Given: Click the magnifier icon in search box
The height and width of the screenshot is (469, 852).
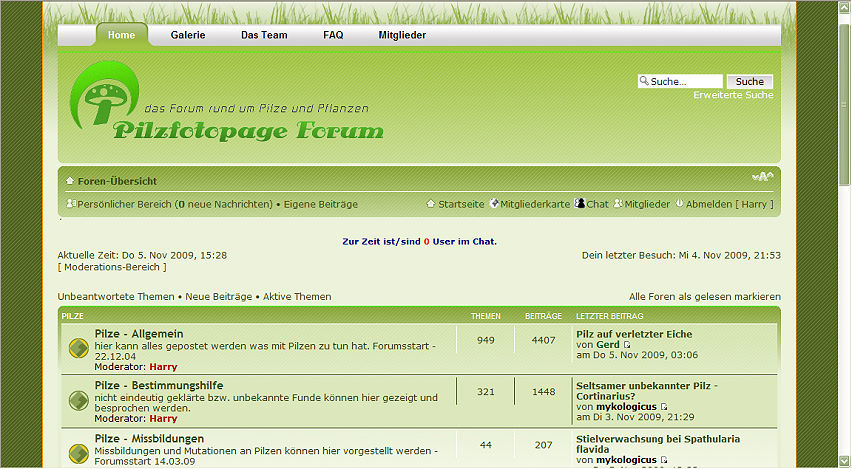Looking at the screenshot, I should pyautogui.click(x=644, y=81).
